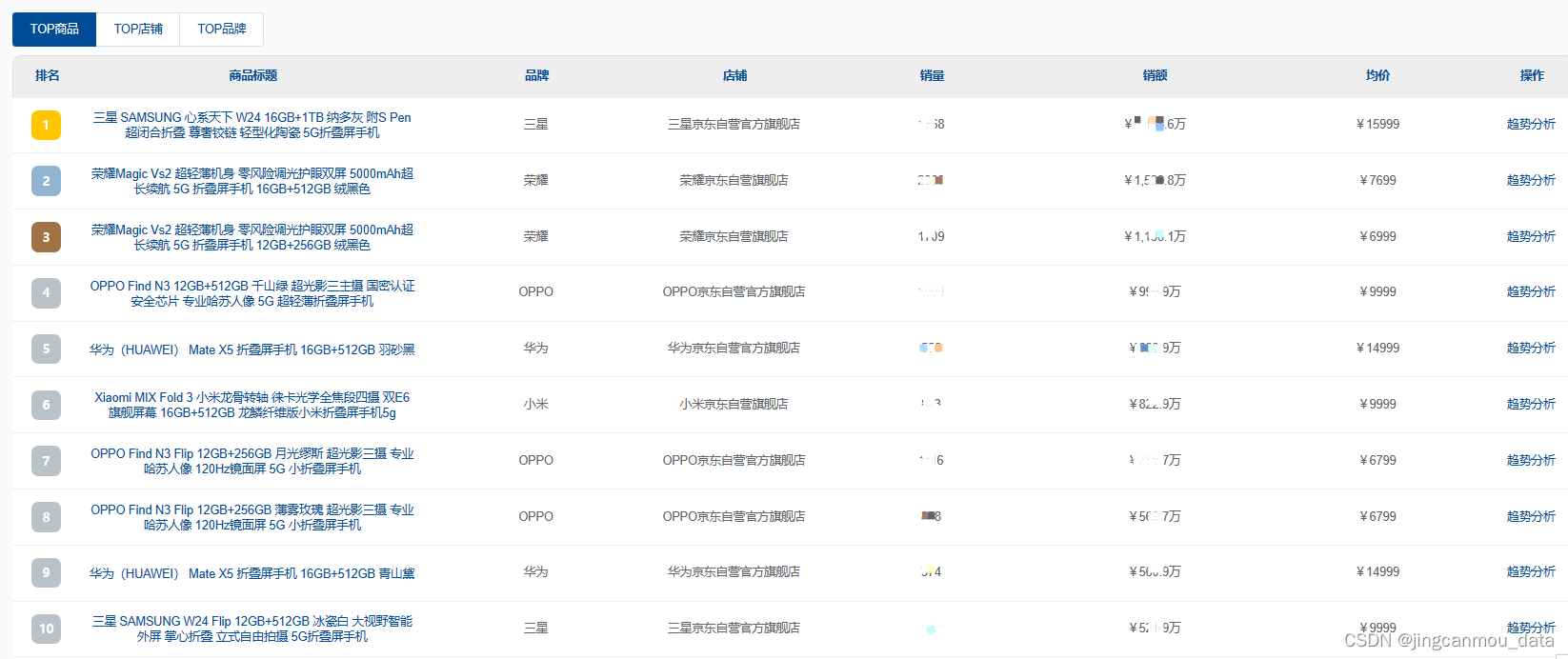Click the 店铺 column header
Viewport: 1568px width, 659px height.
[x=734, y=75]
